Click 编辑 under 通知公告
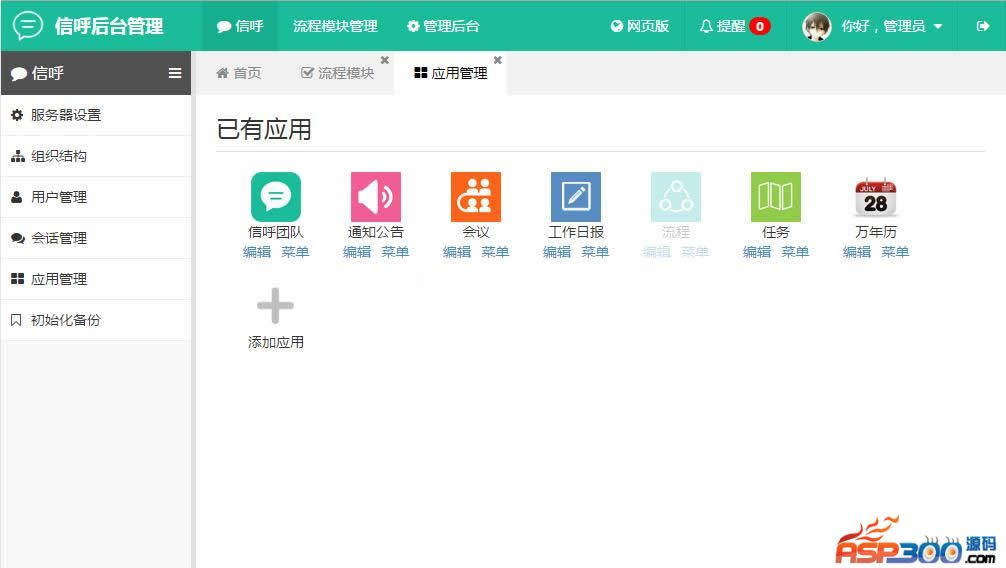The image size is (1006, 568). (357, 252)
